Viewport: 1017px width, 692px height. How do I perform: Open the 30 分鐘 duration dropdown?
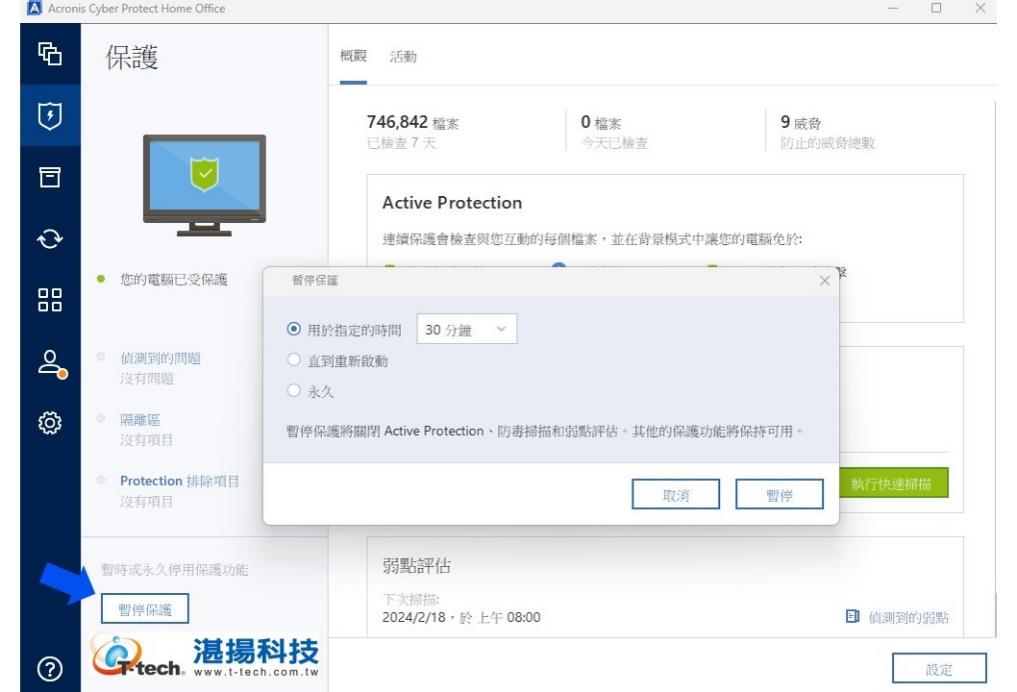(467, 329)
